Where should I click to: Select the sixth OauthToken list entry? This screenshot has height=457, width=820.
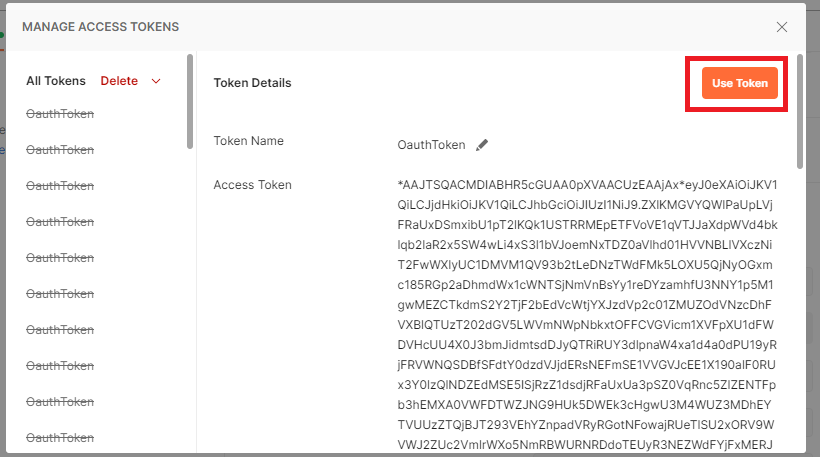pos(60,294)
